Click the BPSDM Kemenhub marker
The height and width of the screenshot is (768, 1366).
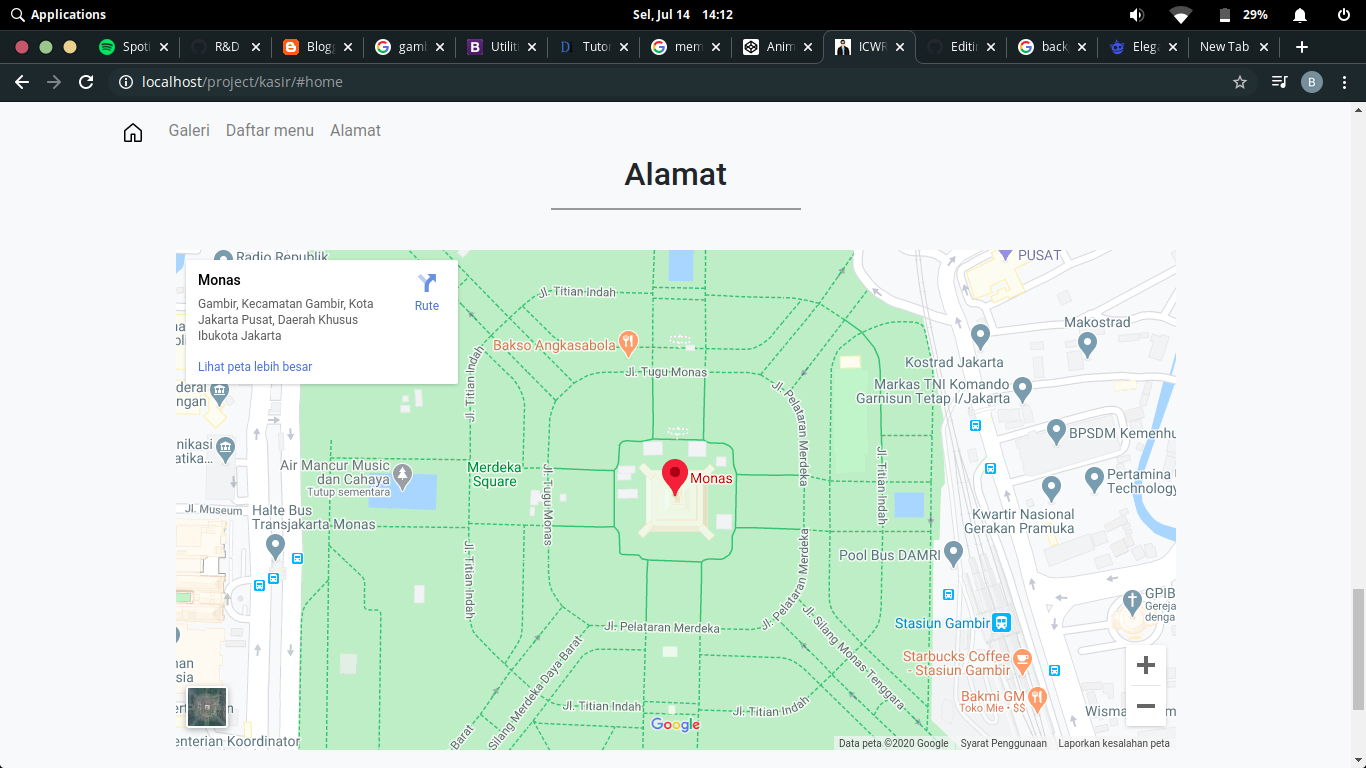(1056, 432)
